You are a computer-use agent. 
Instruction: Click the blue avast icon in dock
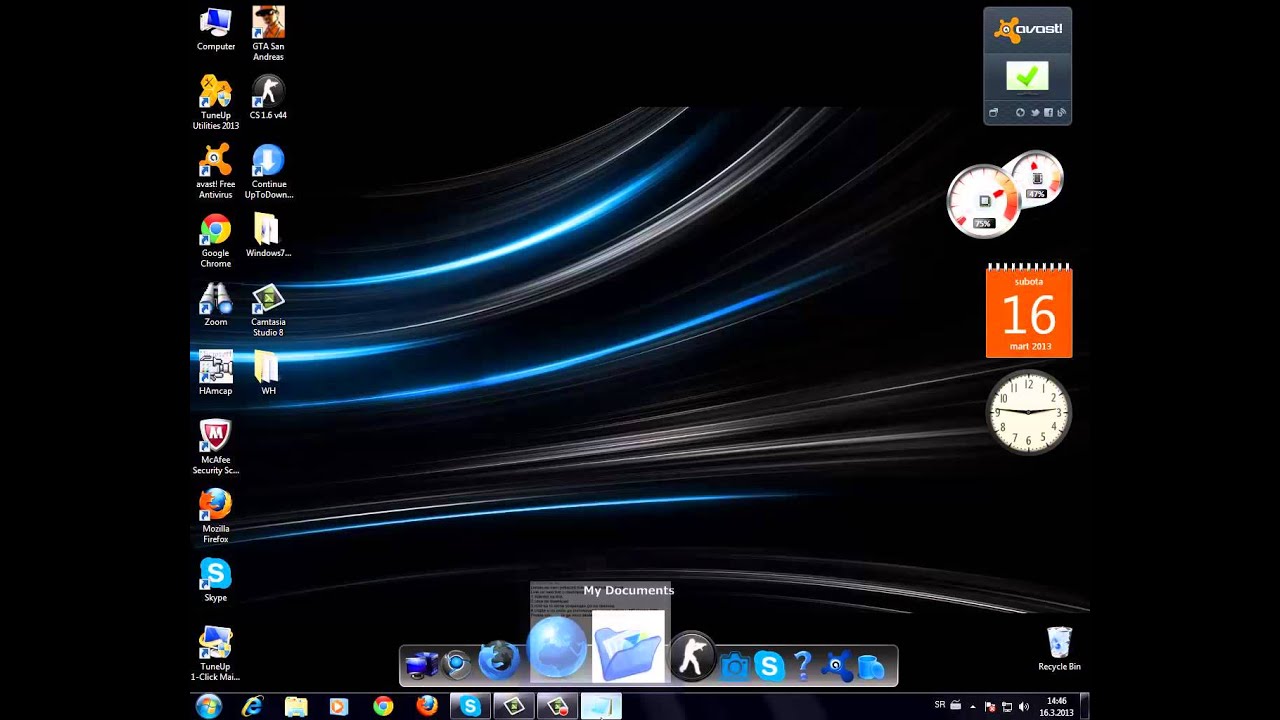pyautogui.click(x=837, y=665)
